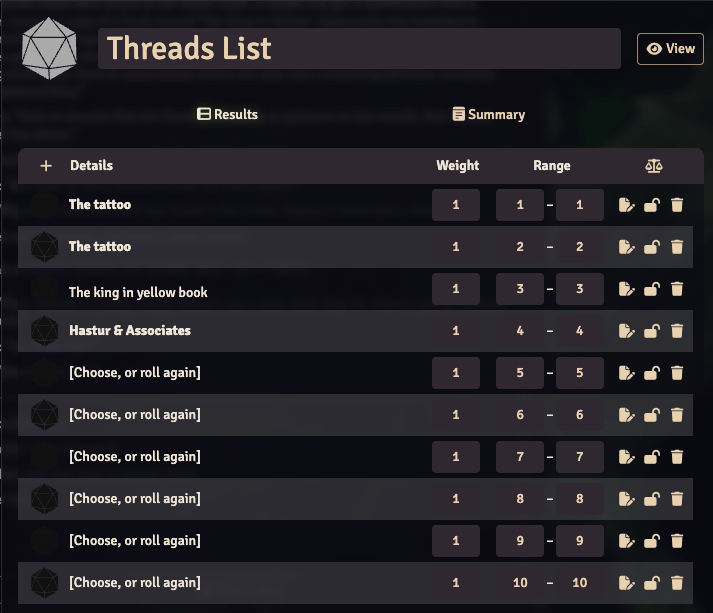Image resolution: width=713 pixels, height=613 pixels.
Task: Select the d20 thumbnail beside Hastur & Associates
Action: pos(44,331)
